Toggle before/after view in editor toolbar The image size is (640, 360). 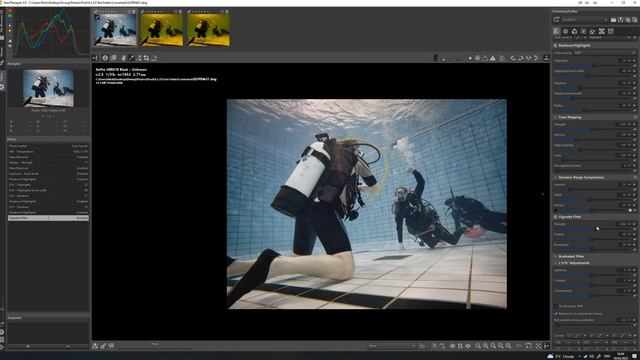tap(113, 58)
